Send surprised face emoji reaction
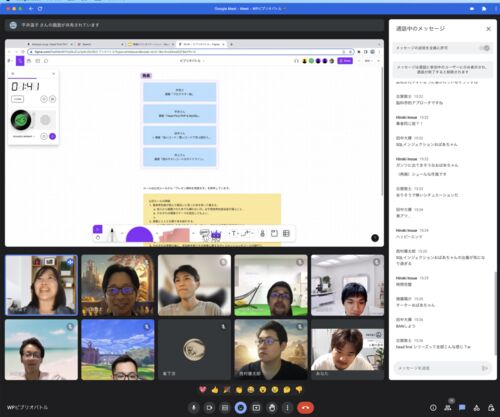Viewport: 500px width, 417px height. (263, 389)
